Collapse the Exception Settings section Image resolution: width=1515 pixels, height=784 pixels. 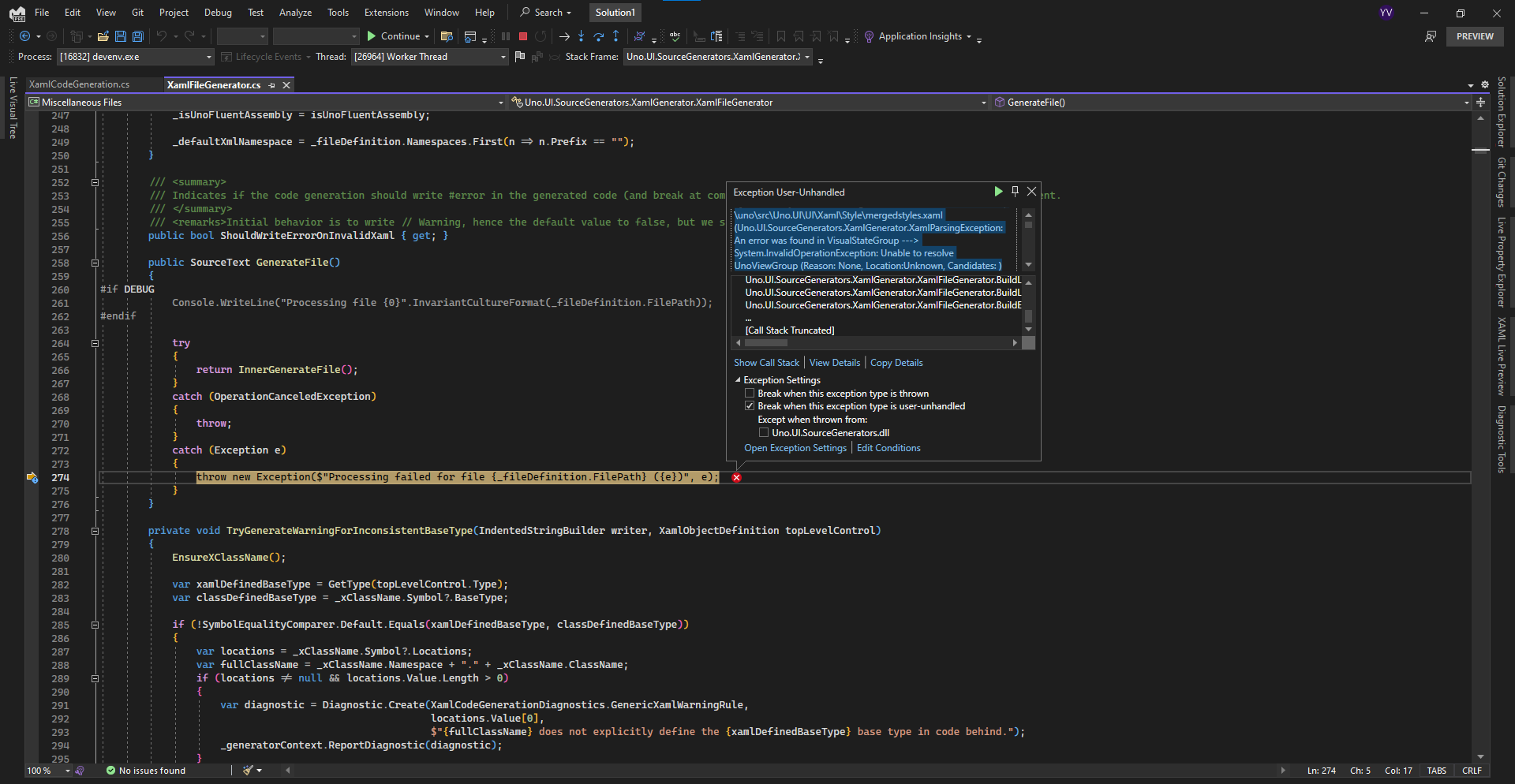pos(739,379)
